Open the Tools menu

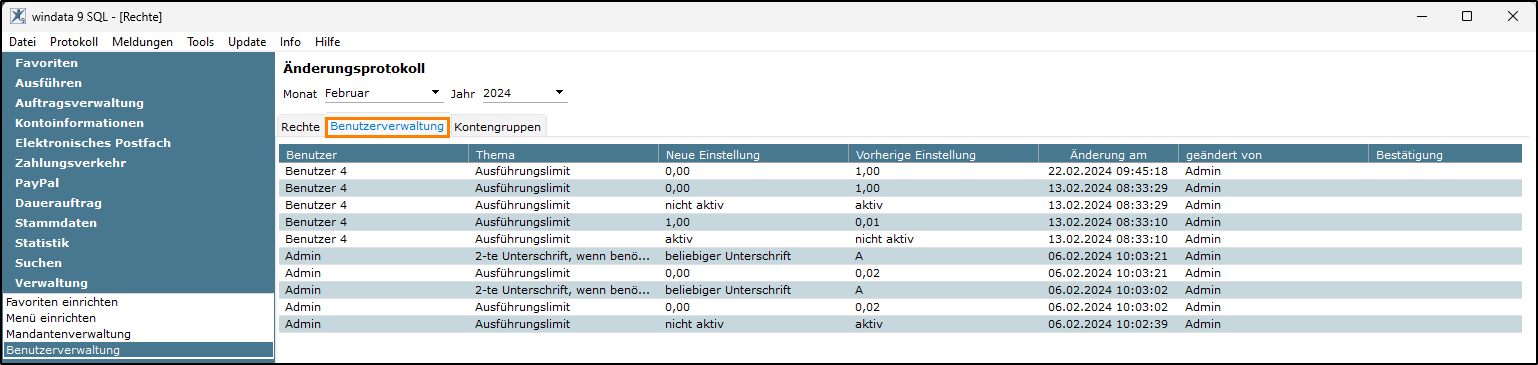(200, 42)
